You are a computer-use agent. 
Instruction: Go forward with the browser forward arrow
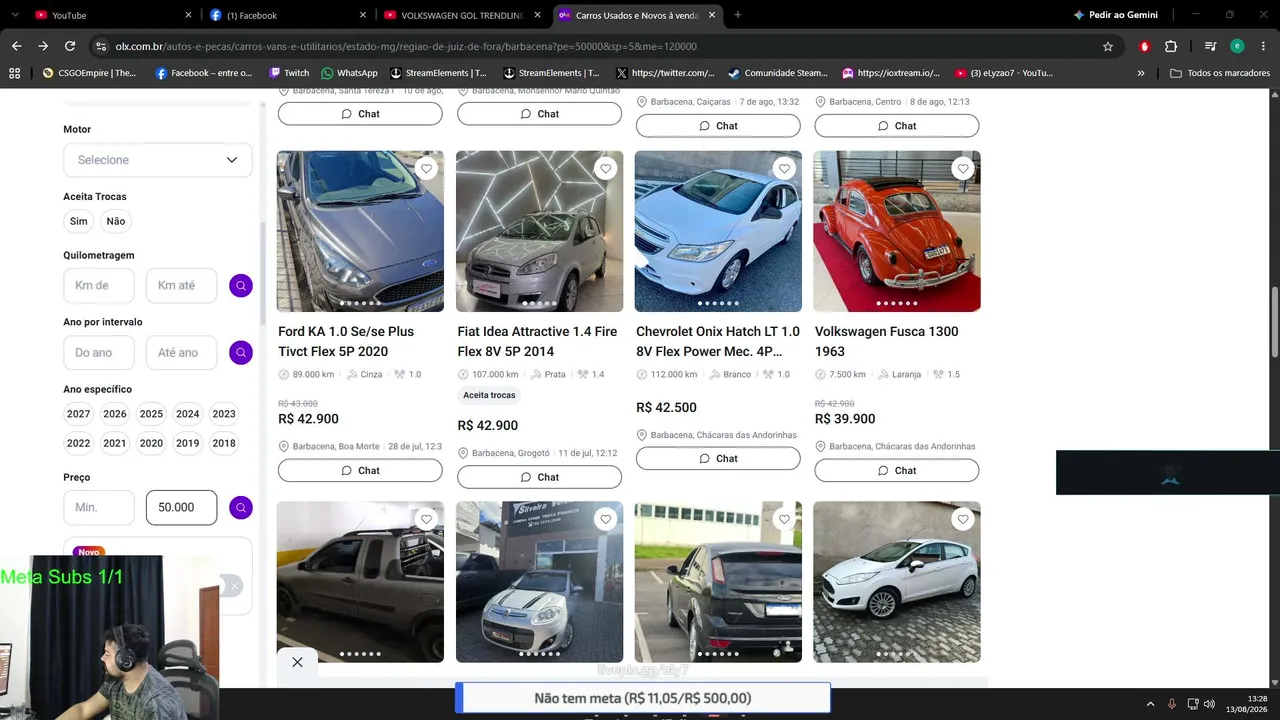[x=43, y=46]
